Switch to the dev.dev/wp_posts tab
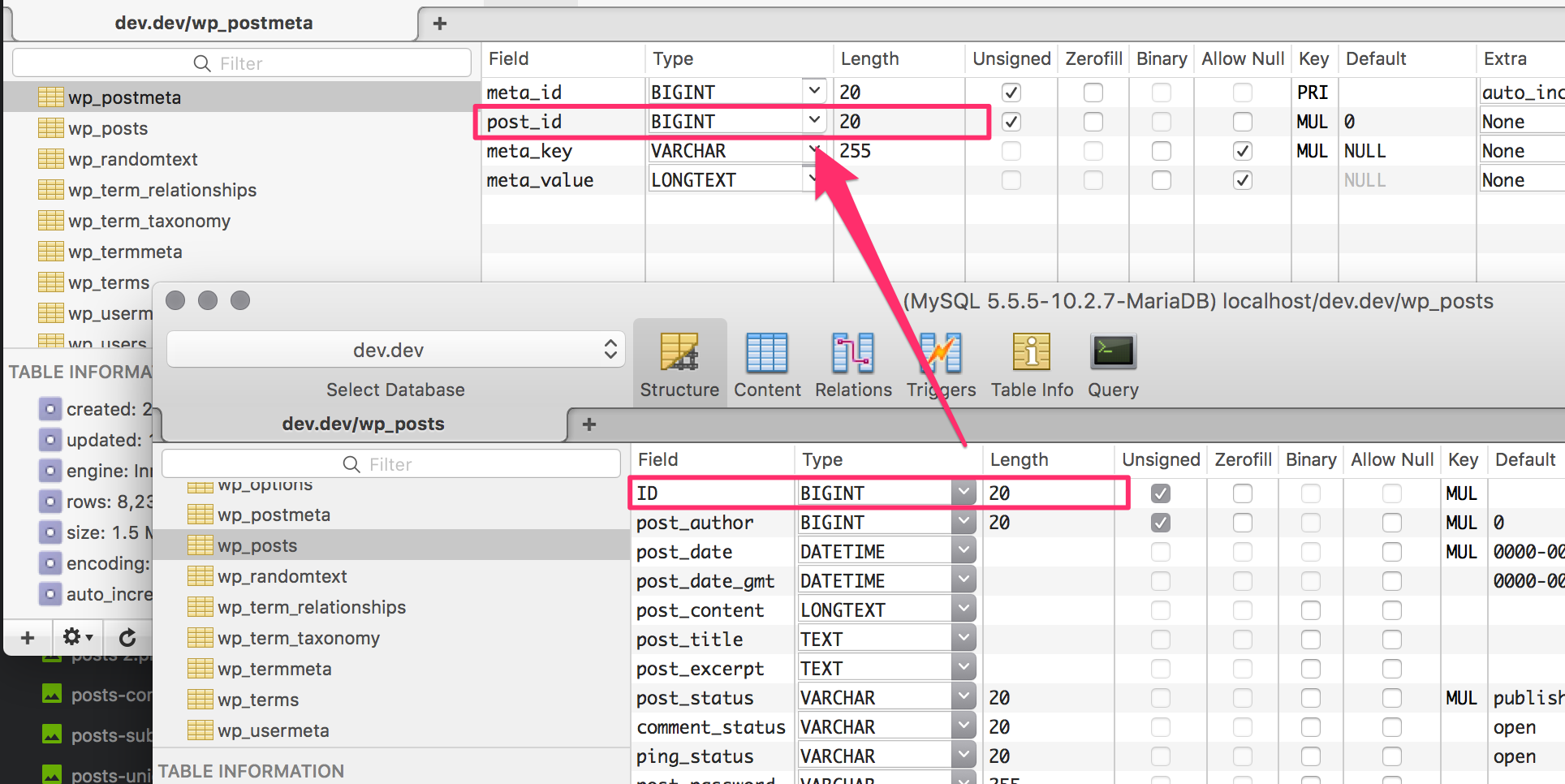Screen dimensions: 1565x784 coord(364,424)
